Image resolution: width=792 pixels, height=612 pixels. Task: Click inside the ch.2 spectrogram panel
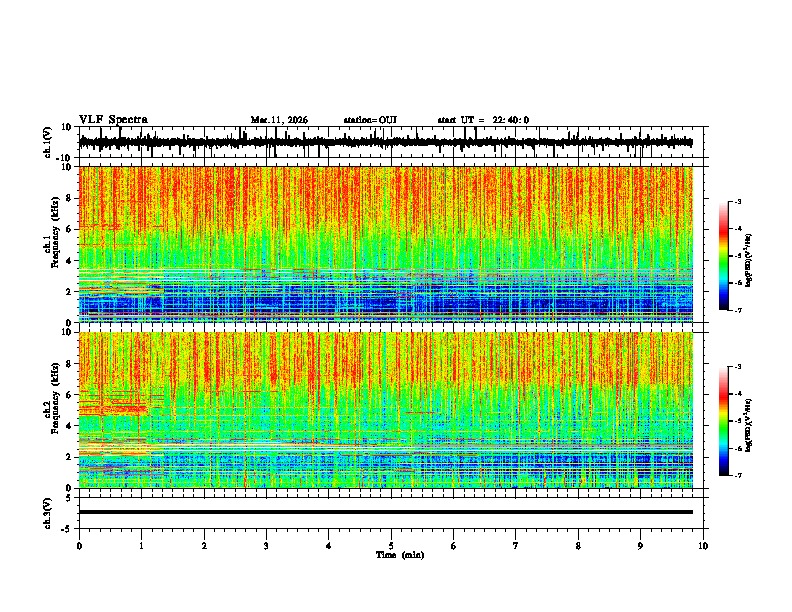[386, 410]
